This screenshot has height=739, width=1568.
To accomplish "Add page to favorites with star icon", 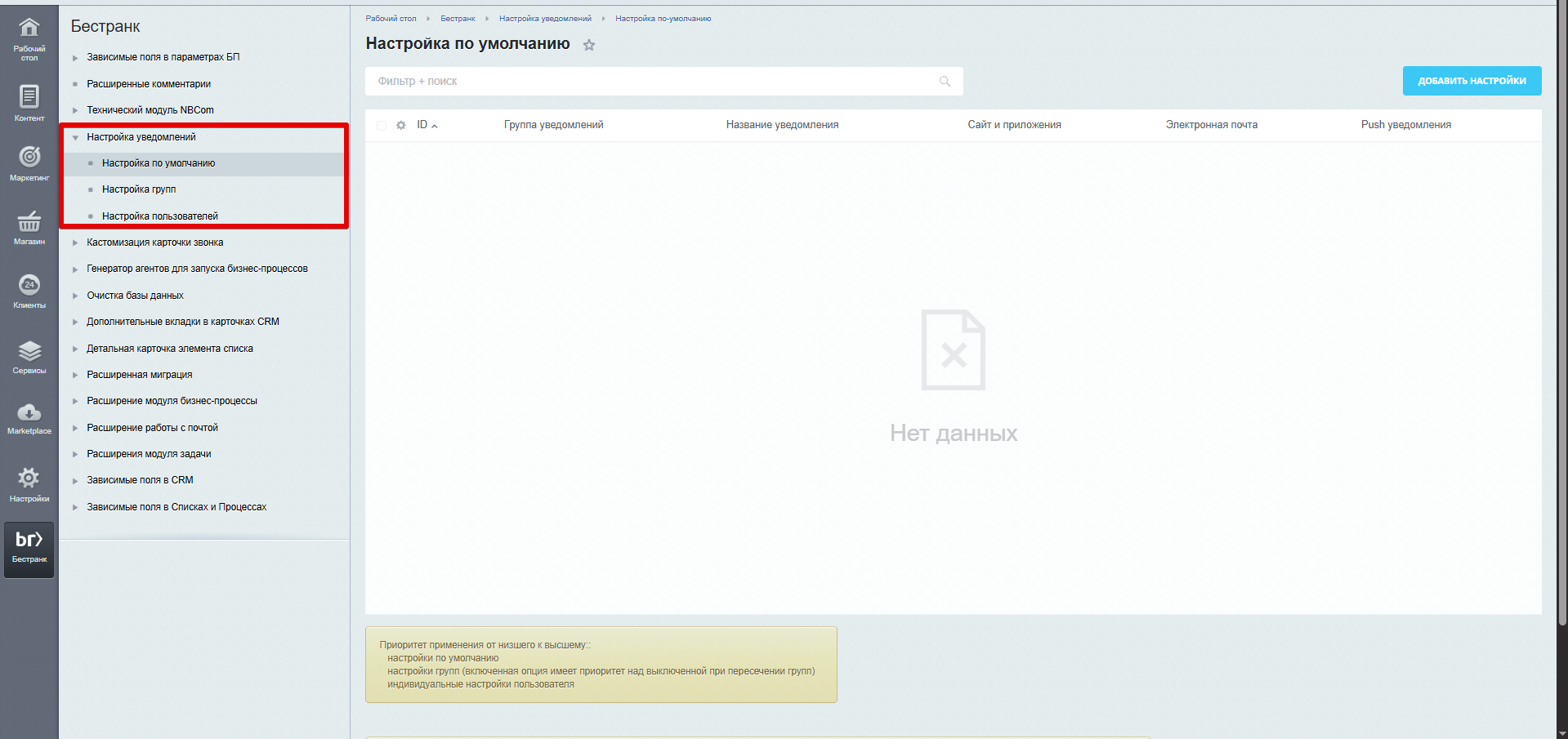I will (x=589, y=45).
